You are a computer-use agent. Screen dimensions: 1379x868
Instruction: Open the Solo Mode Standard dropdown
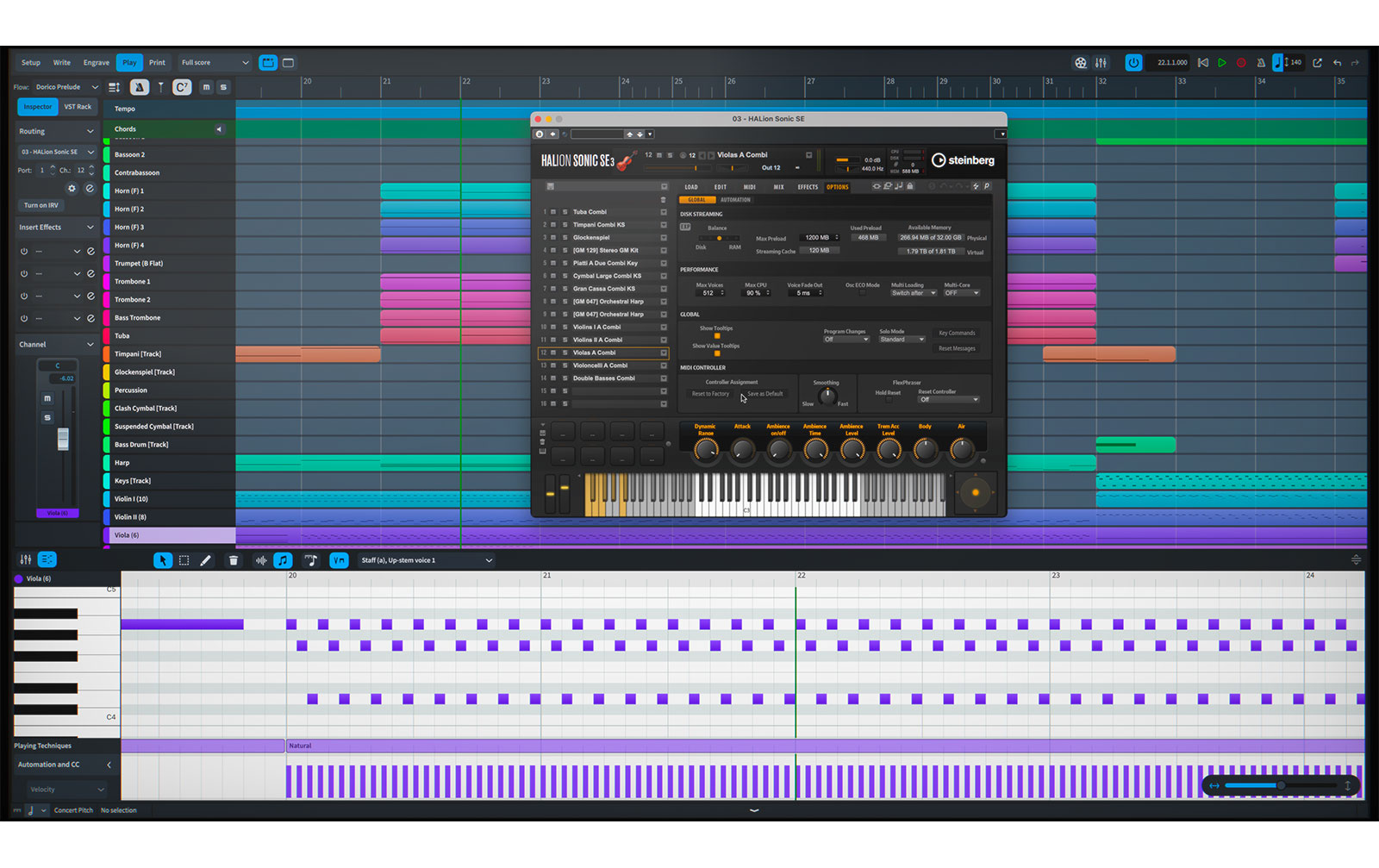(x=902, y=340)
